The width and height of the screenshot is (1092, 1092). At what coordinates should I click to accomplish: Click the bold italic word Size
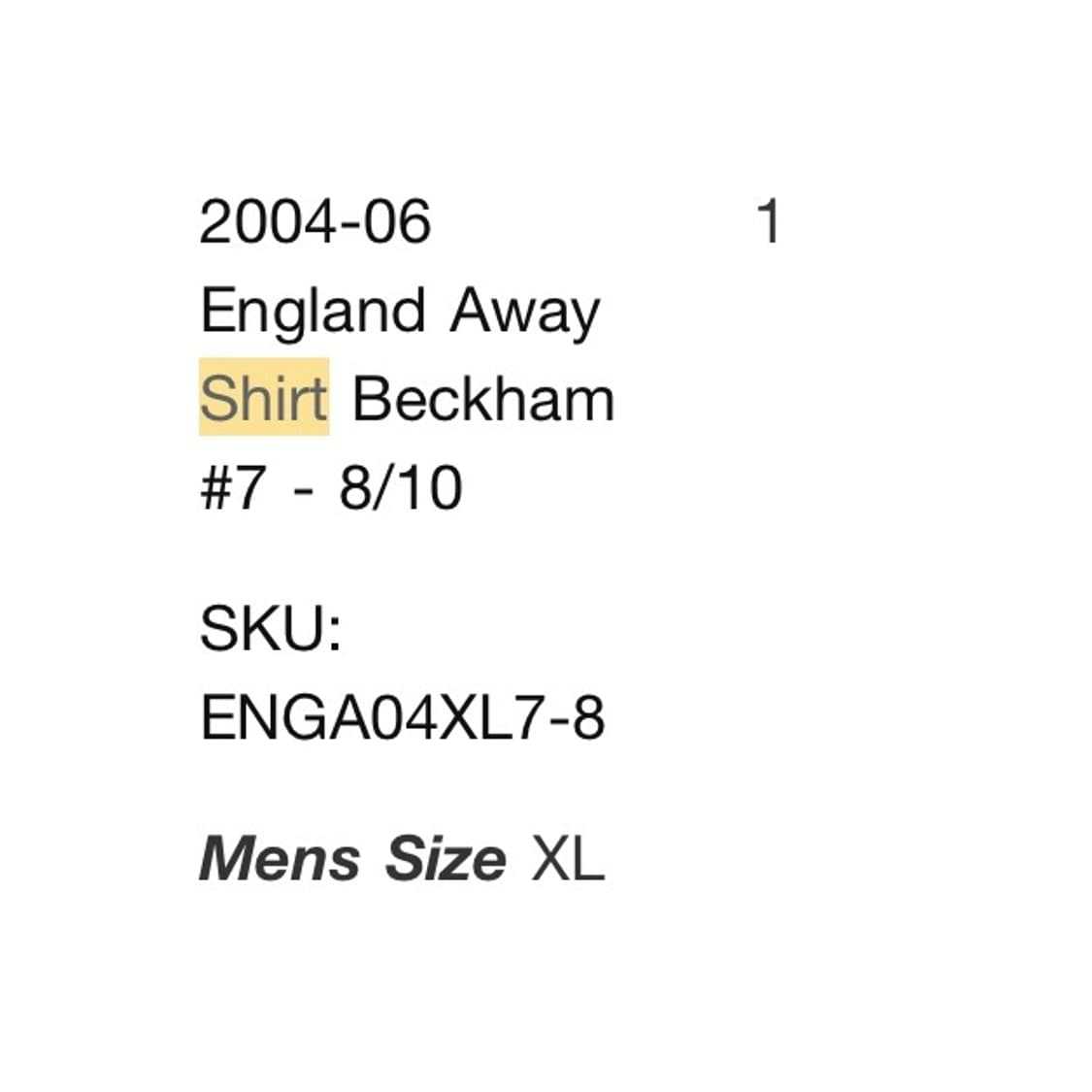(446, 859)
